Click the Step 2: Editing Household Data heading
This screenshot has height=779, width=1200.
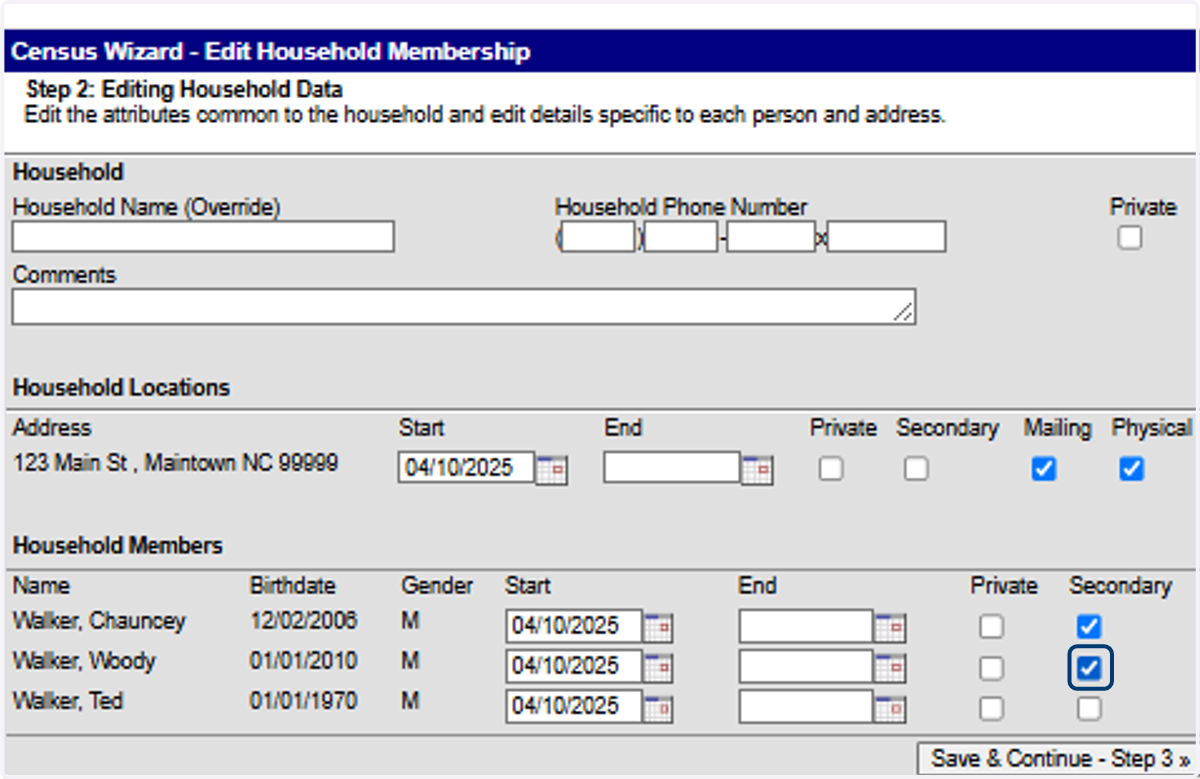click(185, 90)
